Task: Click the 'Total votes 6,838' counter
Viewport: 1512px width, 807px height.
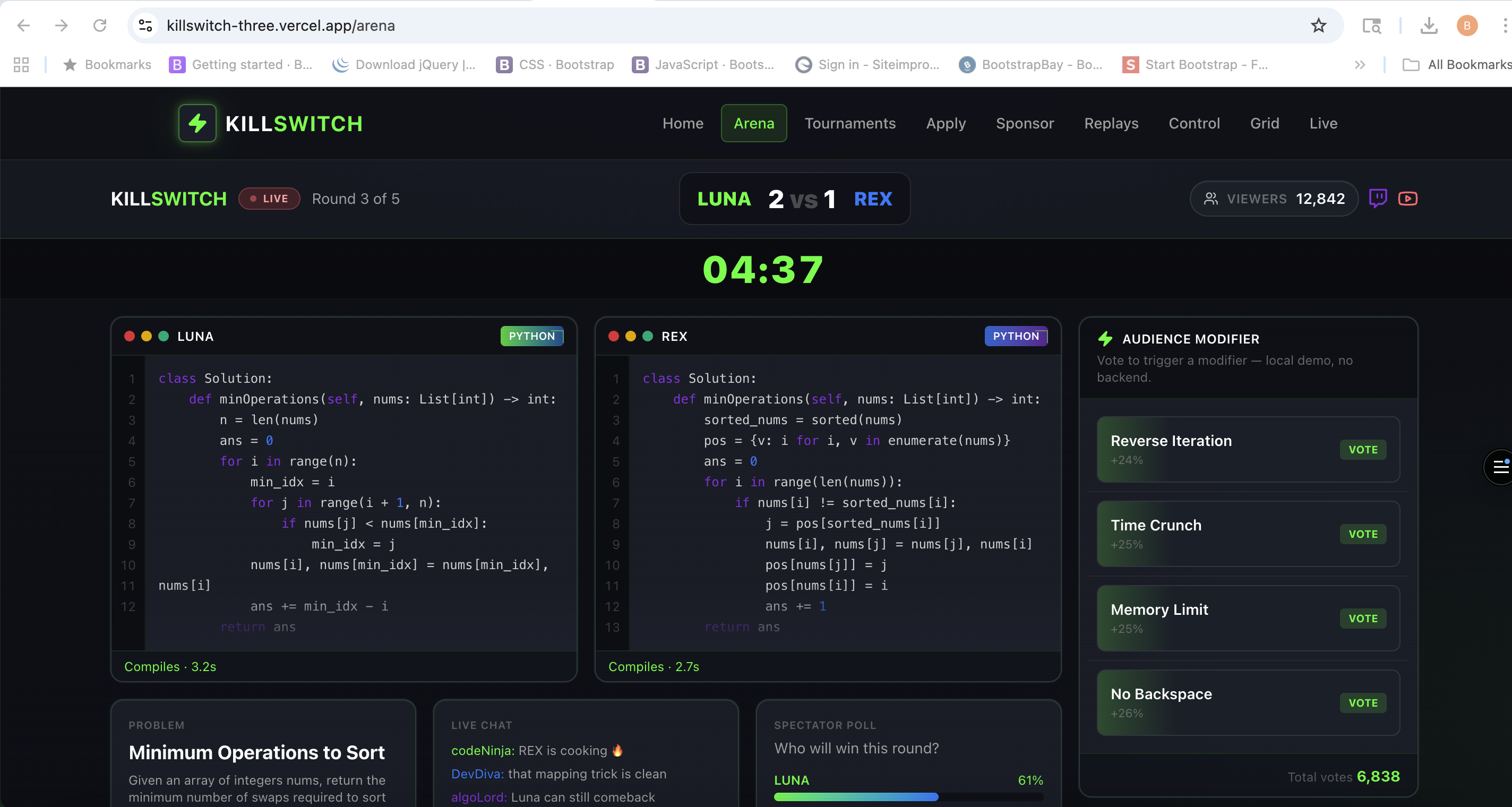Action: (1344, 777)
